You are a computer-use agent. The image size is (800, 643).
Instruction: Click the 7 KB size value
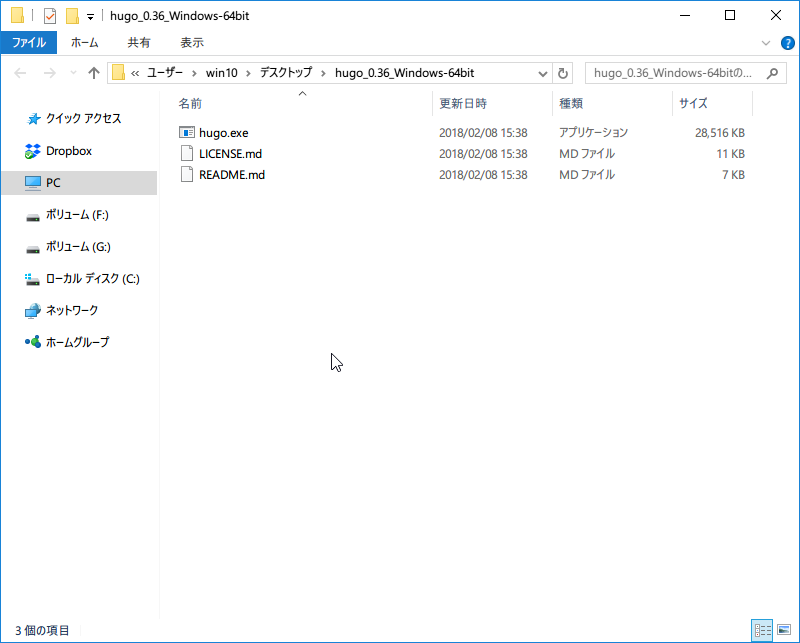(733, 175)
